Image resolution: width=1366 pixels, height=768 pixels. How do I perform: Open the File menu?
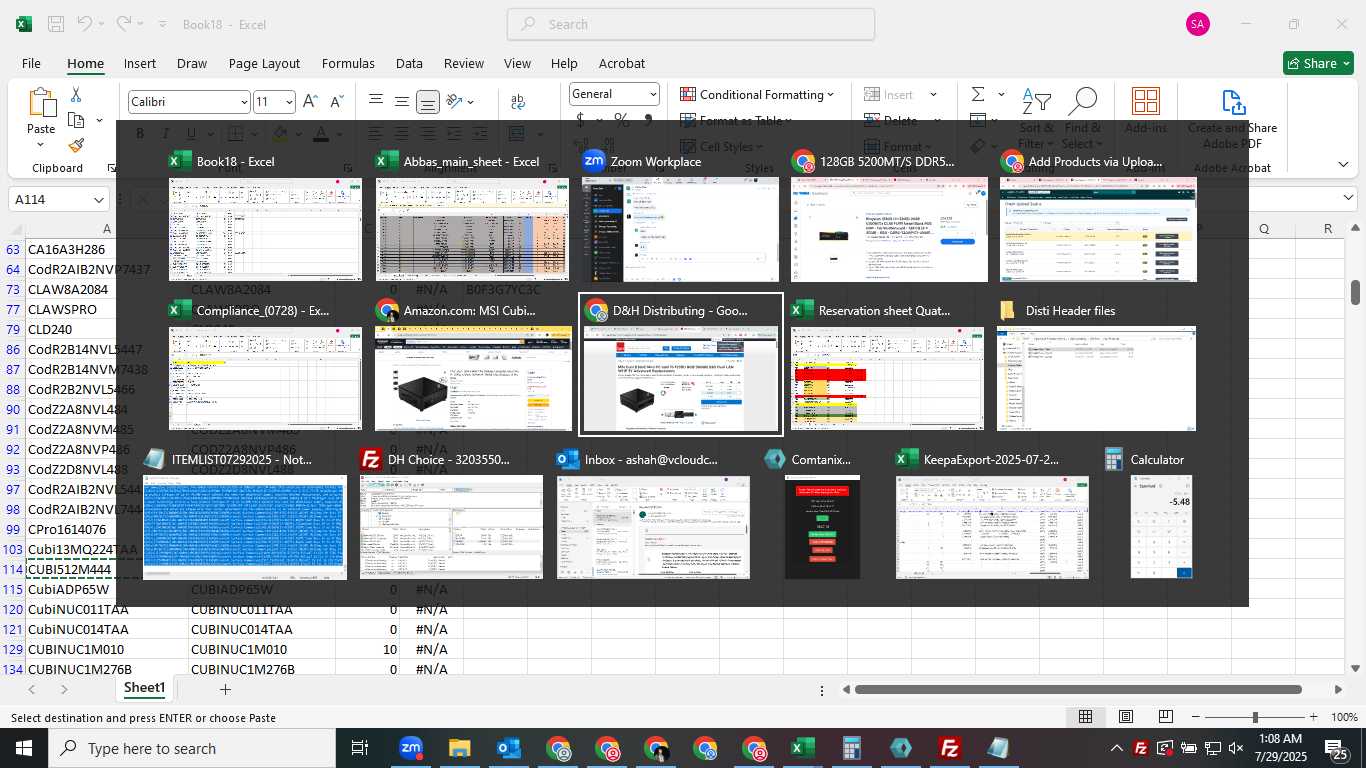31,63
